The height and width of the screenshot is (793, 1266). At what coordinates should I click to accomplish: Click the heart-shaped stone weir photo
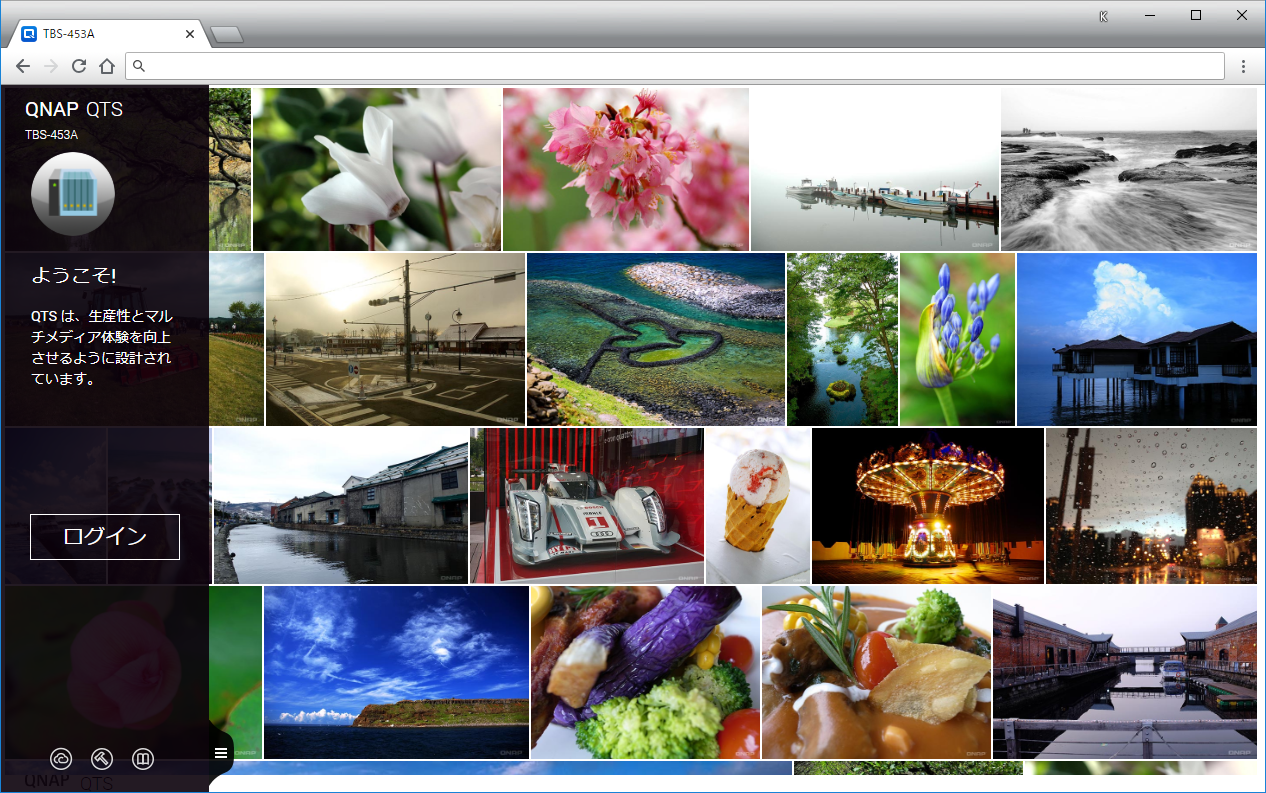tap(655, 339)
